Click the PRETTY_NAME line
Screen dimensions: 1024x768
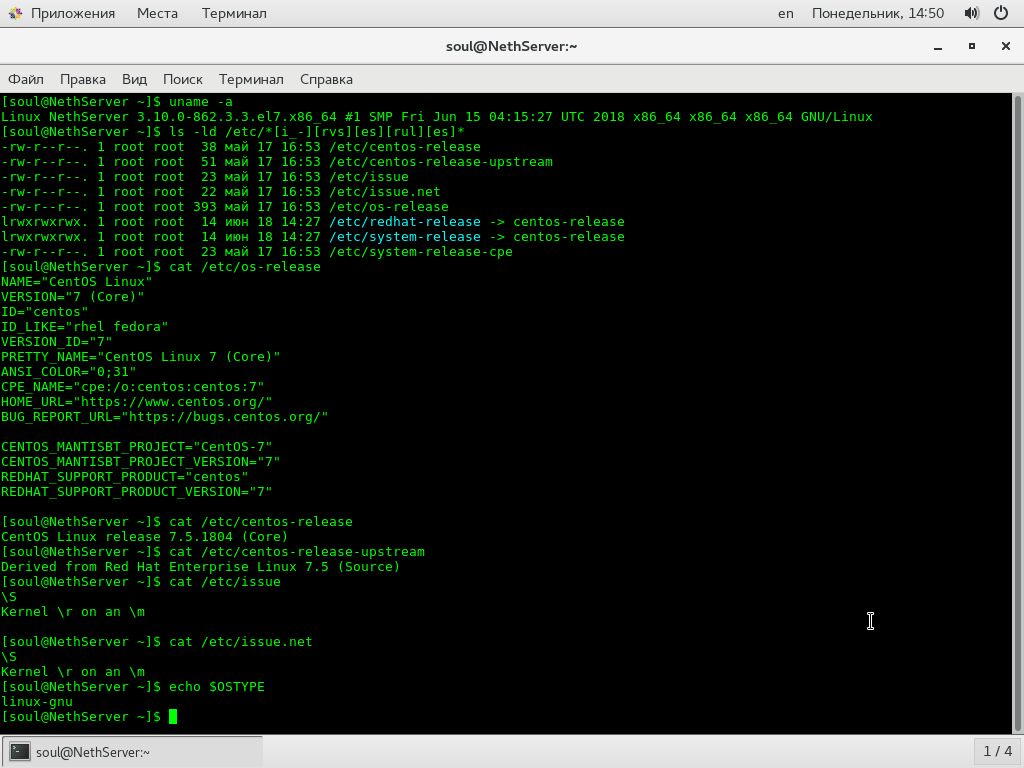pos(140,357)
